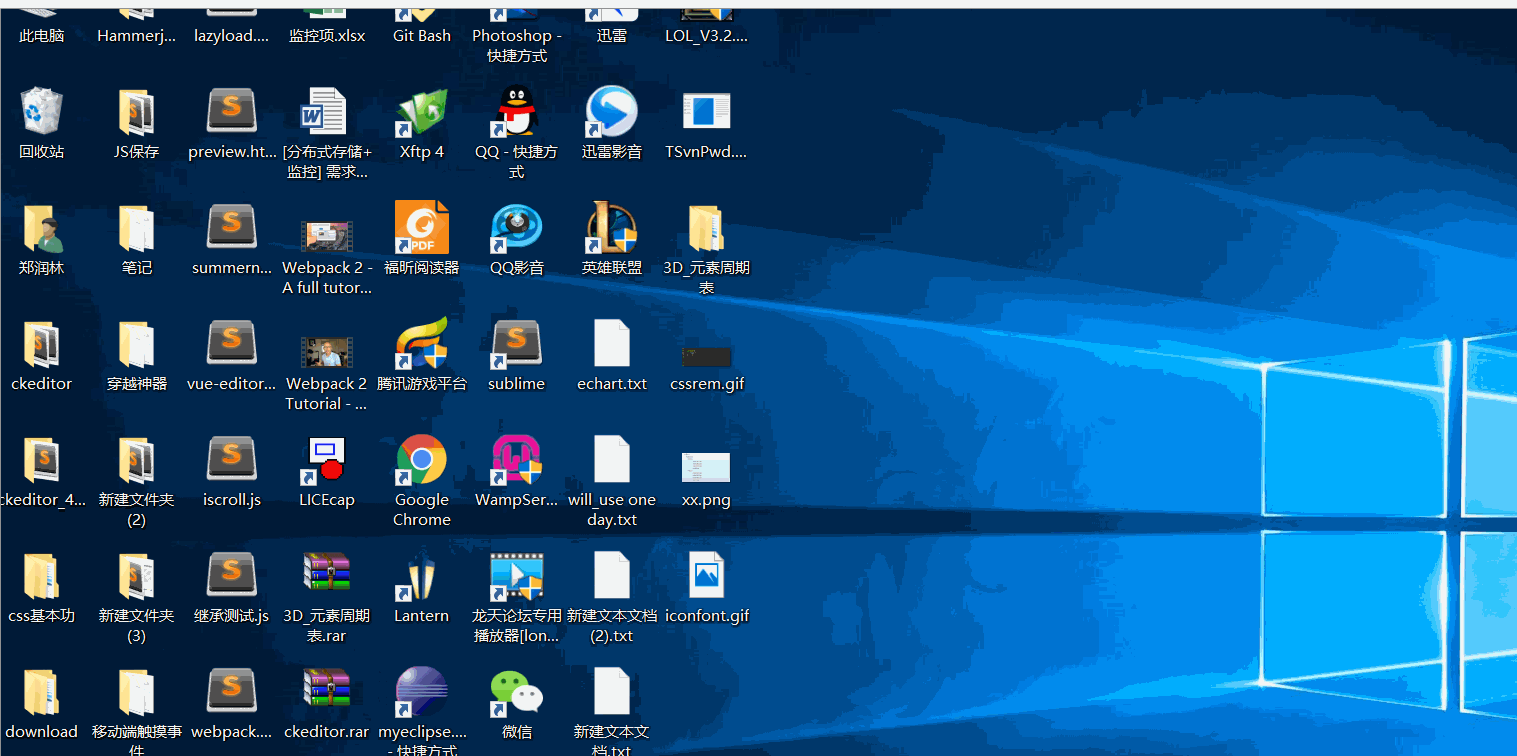Select the TSvnPwd file icon
This screenshot has height=756, width=1517.
point(706,111)
